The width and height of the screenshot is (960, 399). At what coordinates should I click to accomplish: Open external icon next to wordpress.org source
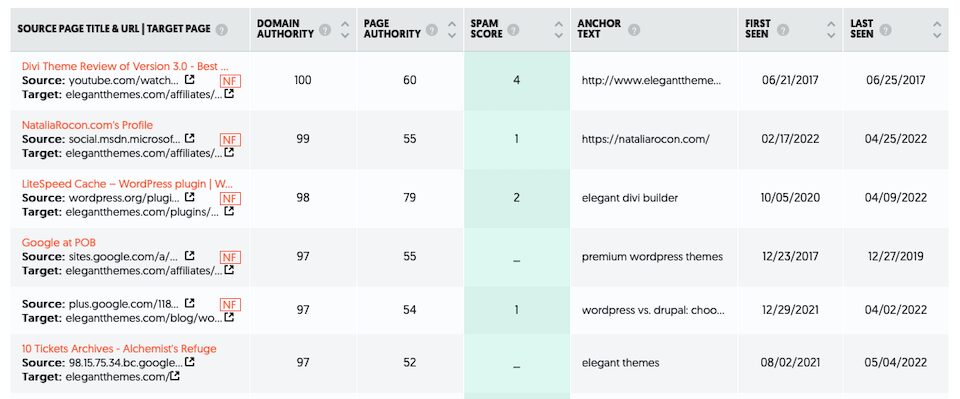[x=190, y=197]
